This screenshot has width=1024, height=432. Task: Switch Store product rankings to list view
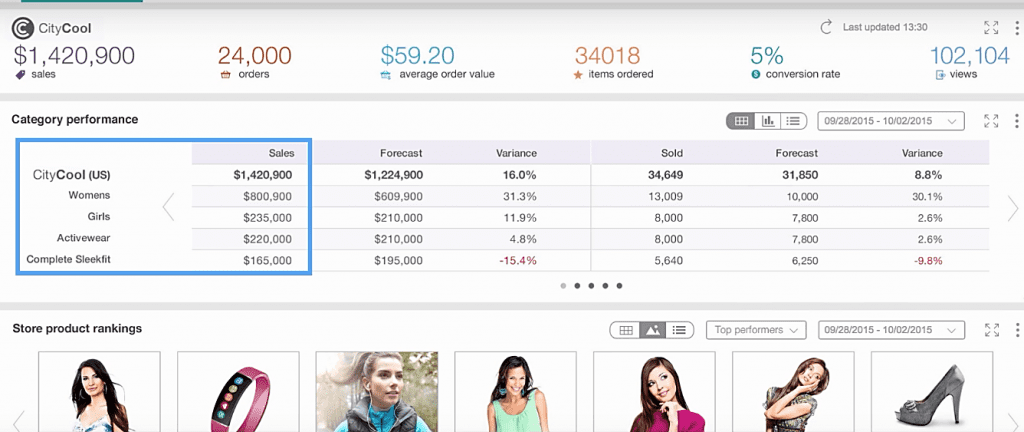pos(679,330)
